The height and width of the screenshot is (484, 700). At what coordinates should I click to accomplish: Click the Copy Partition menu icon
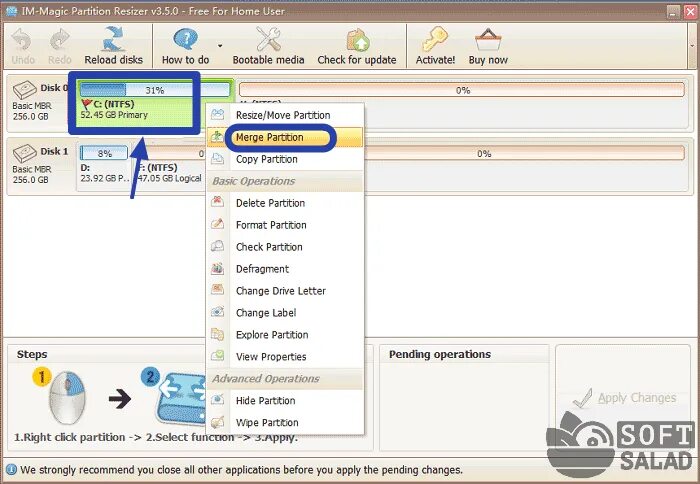(217, 158)
